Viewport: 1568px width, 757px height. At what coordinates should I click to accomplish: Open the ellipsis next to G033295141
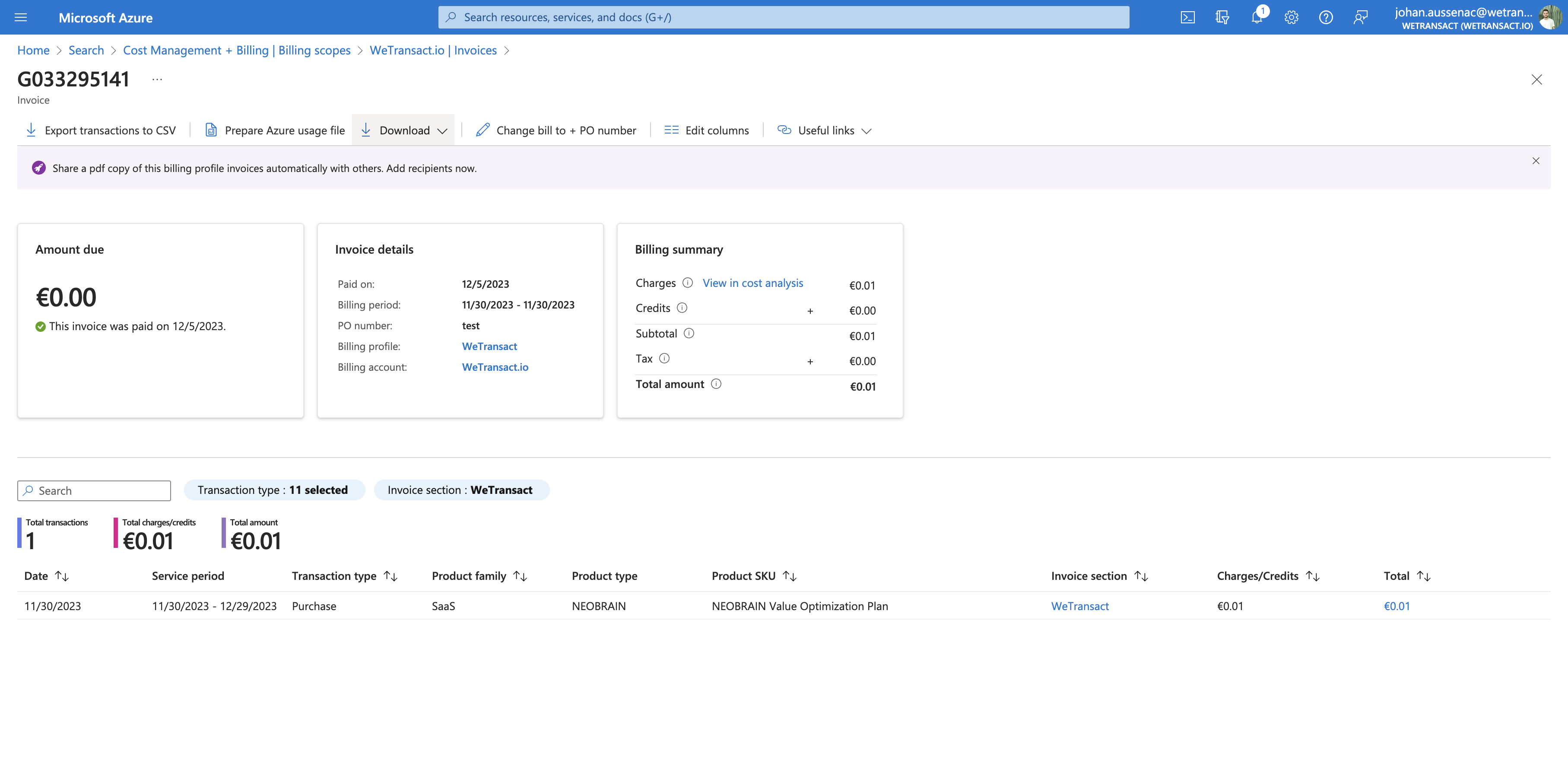(157, 79)
